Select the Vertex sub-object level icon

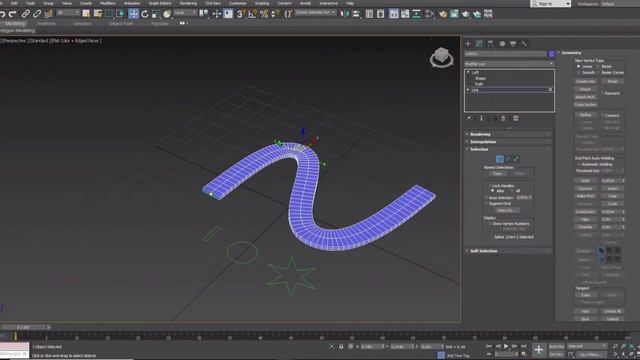coord(500,159)
